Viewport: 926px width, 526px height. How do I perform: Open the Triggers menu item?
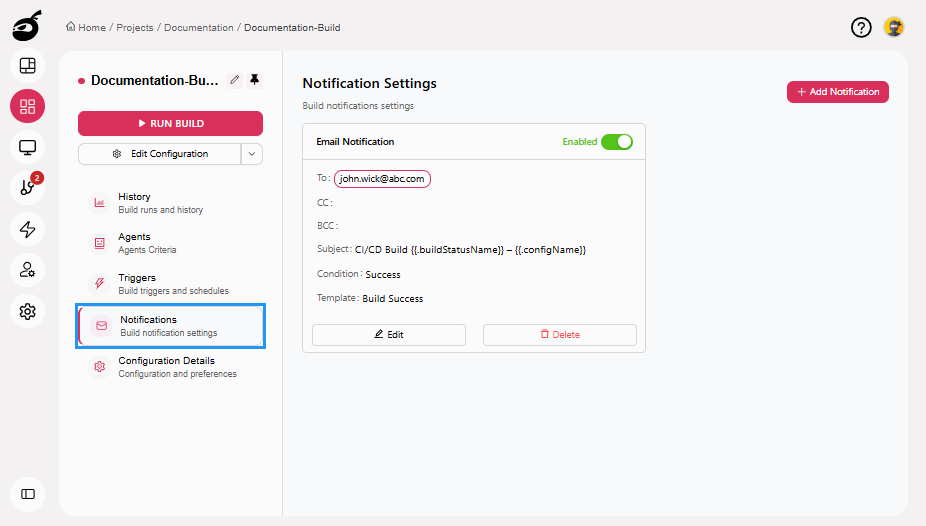(170, 284)
